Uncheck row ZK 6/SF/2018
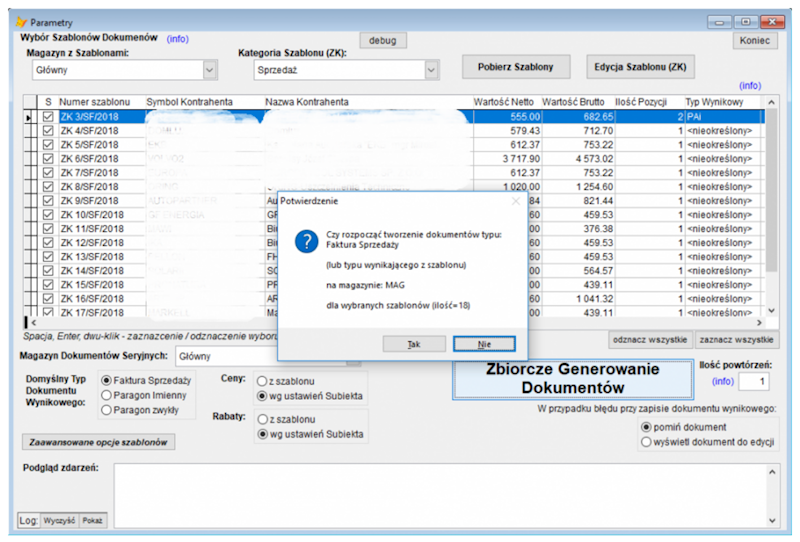800x542 pixels. pos(48,159)
